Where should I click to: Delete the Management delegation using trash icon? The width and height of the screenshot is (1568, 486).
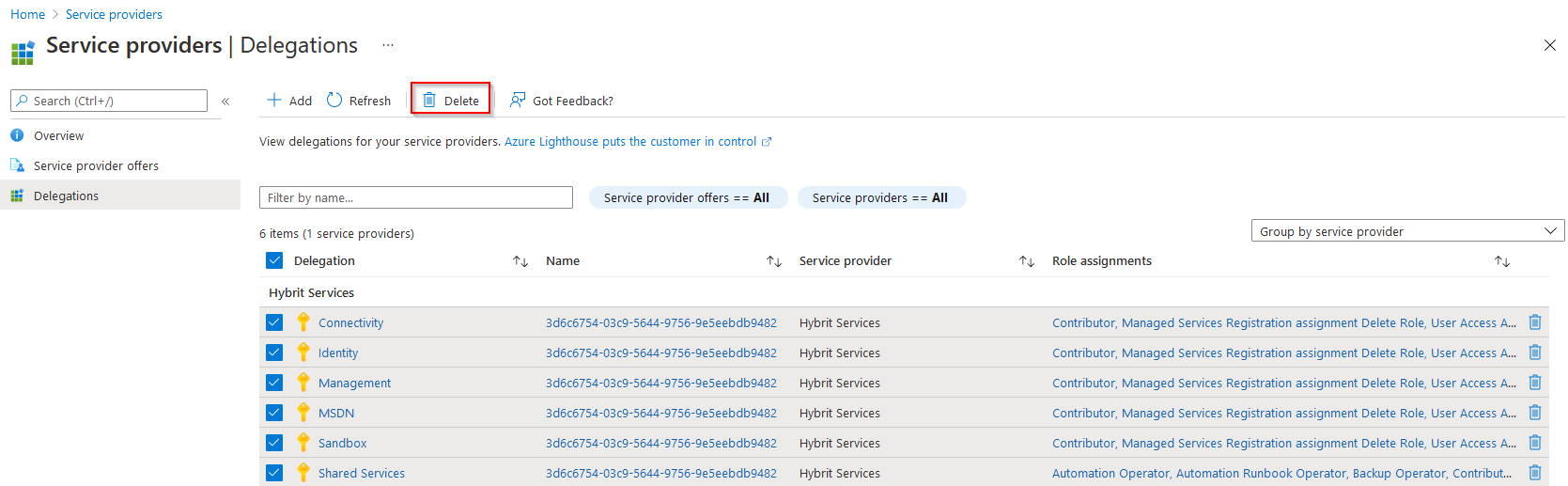[1535, 383]
